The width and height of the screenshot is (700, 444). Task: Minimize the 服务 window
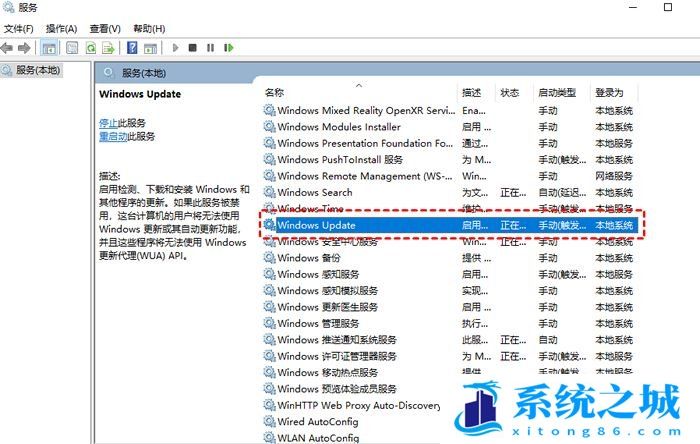tap(633, 7)
